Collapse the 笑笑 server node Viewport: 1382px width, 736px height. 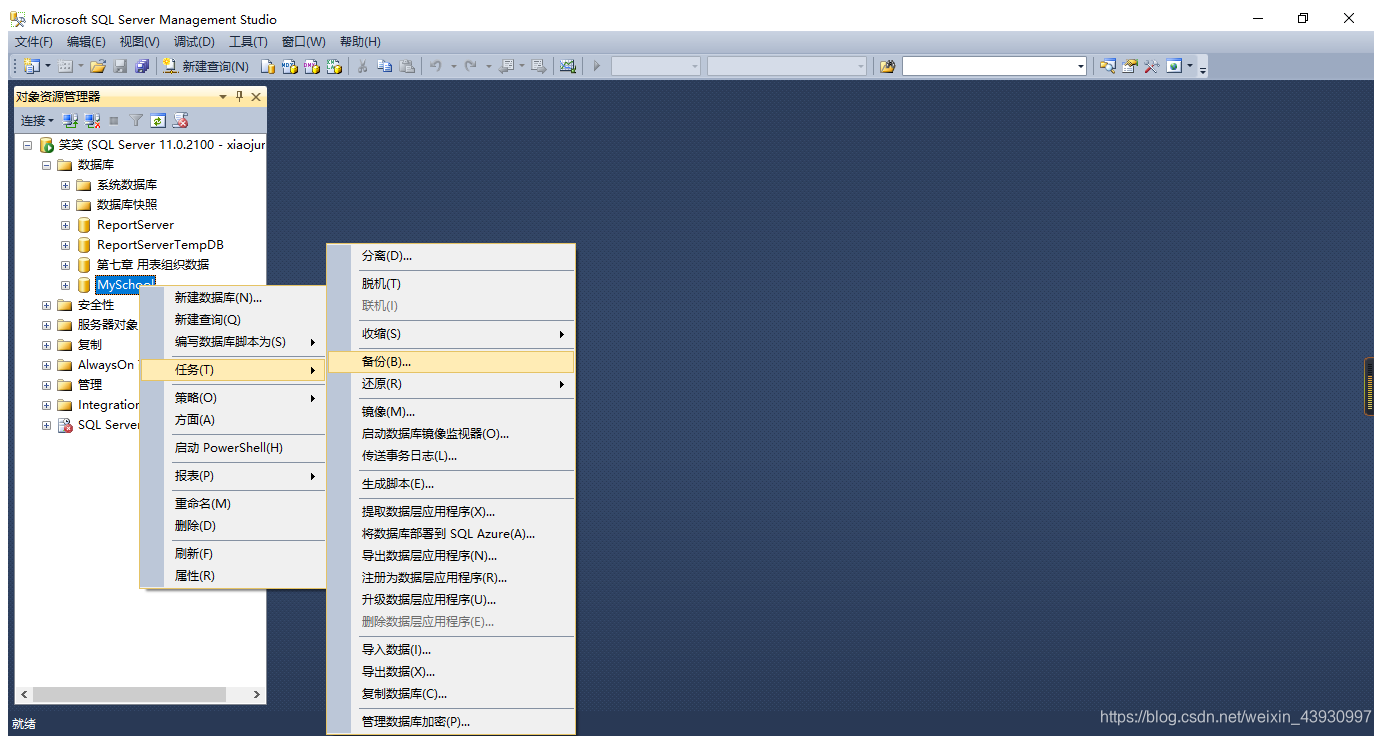coord(27,145)
